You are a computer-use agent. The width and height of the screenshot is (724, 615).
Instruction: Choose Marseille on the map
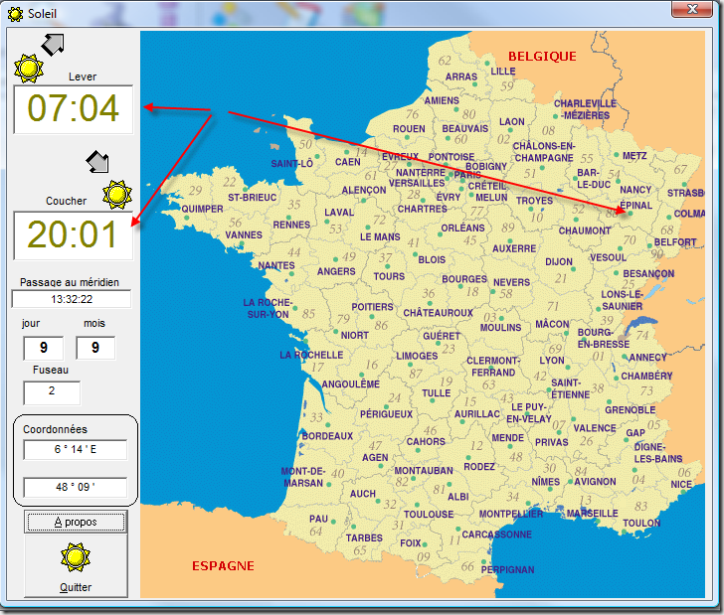point(592,513)
